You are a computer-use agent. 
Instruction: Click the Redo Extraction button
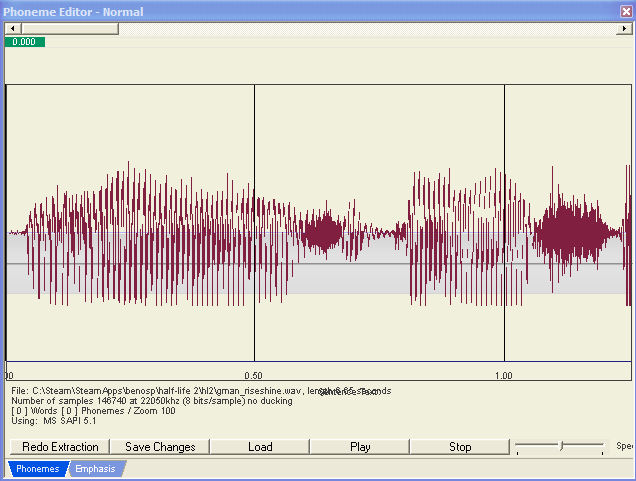pos(60,447)
